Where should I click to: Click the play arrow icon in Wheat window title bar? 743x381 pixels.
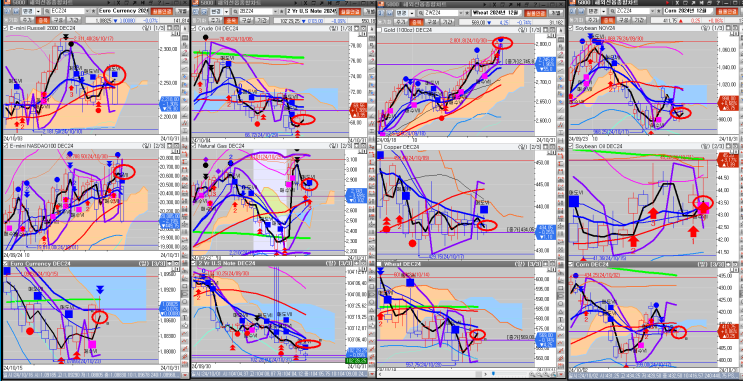click(485, 5)
